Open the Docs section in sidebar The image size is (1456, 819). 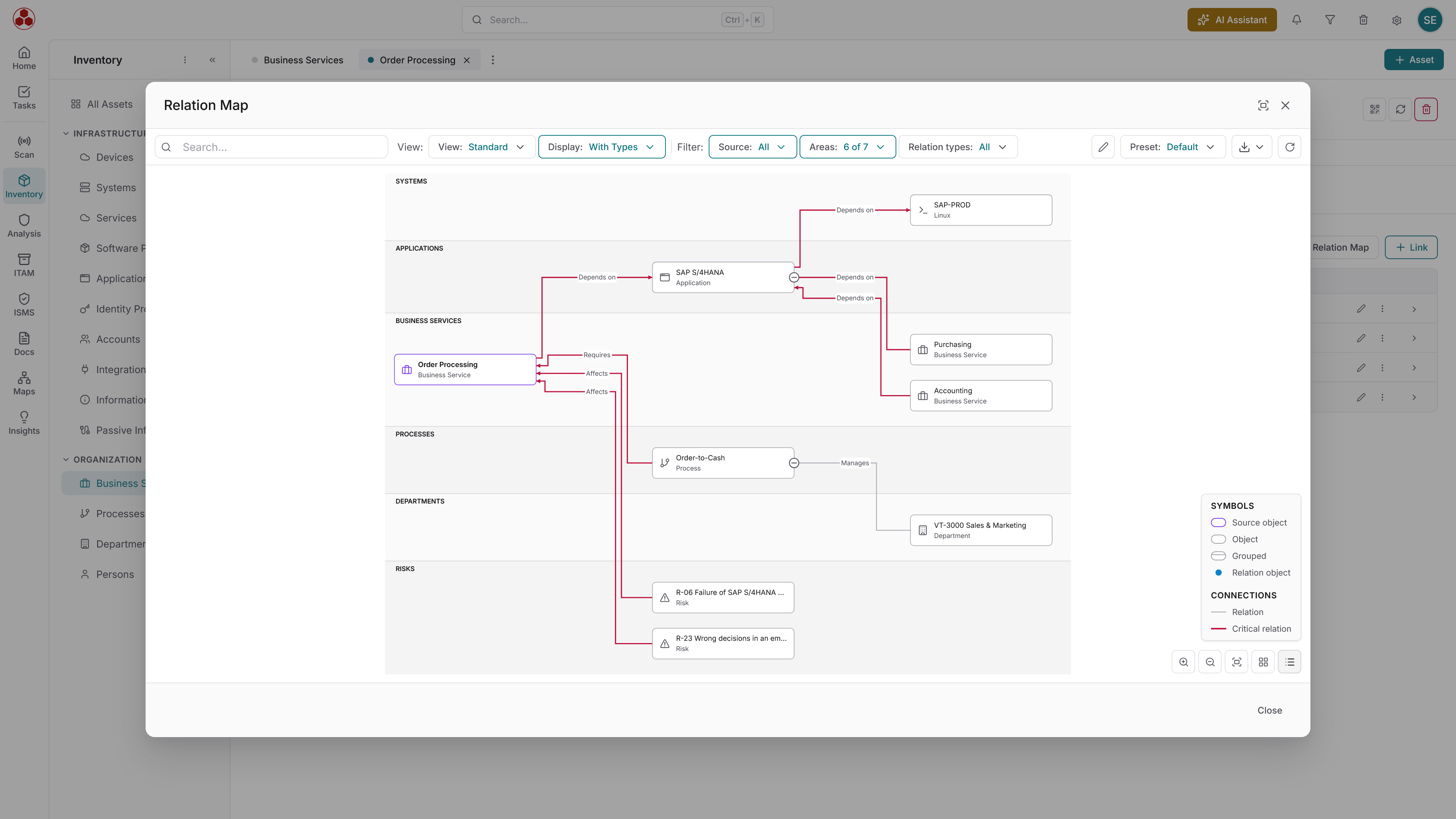pos(24,344)
